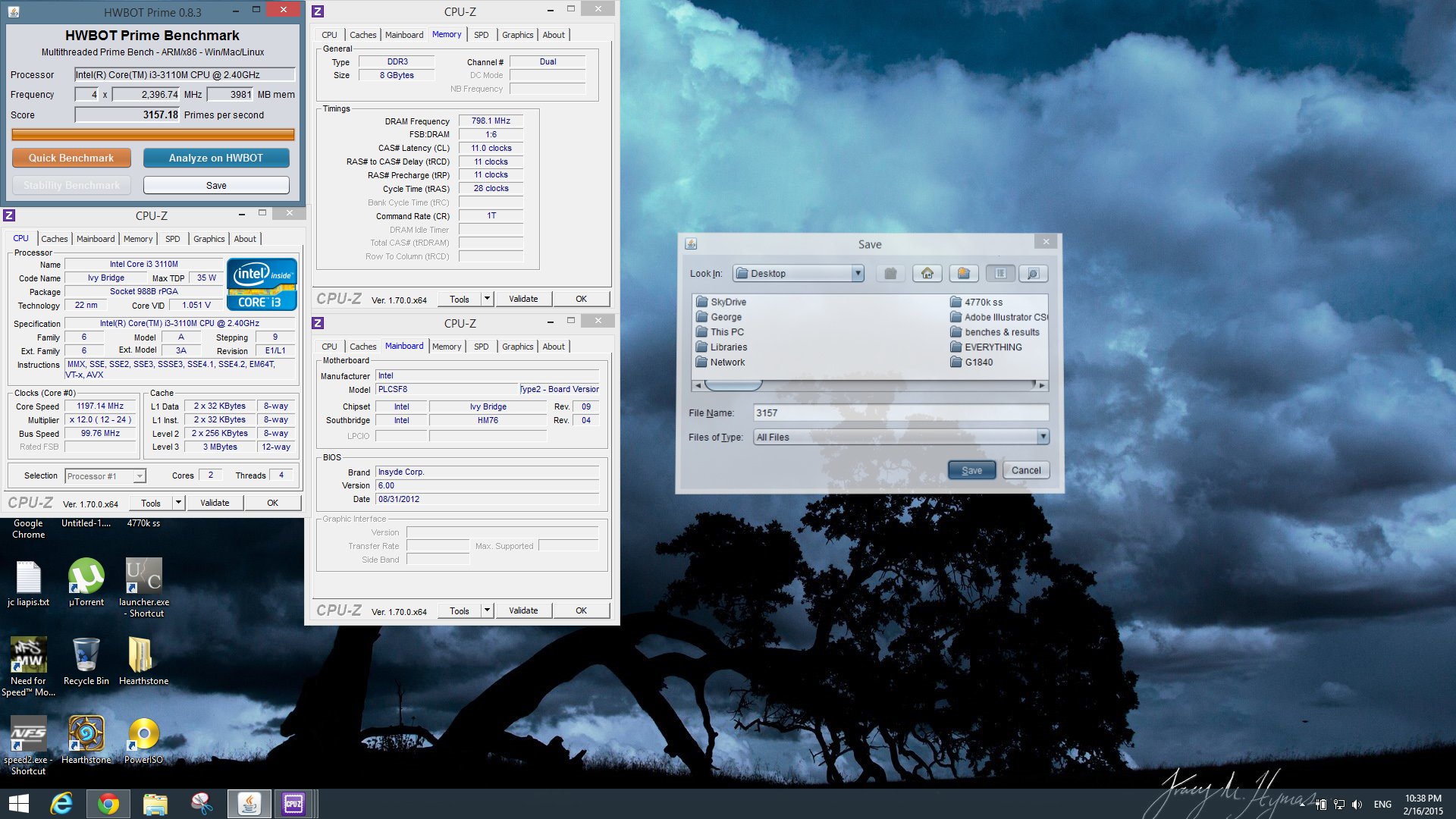Open CPU tab in bottom CPU-Z Mainboard window
This screenshot has height=819, width=1456.
[x=329, y=347]
